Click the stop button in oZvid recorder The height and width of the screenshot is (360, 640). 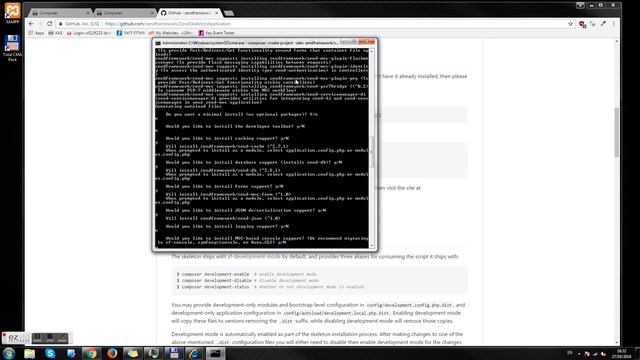pos(50,338)
